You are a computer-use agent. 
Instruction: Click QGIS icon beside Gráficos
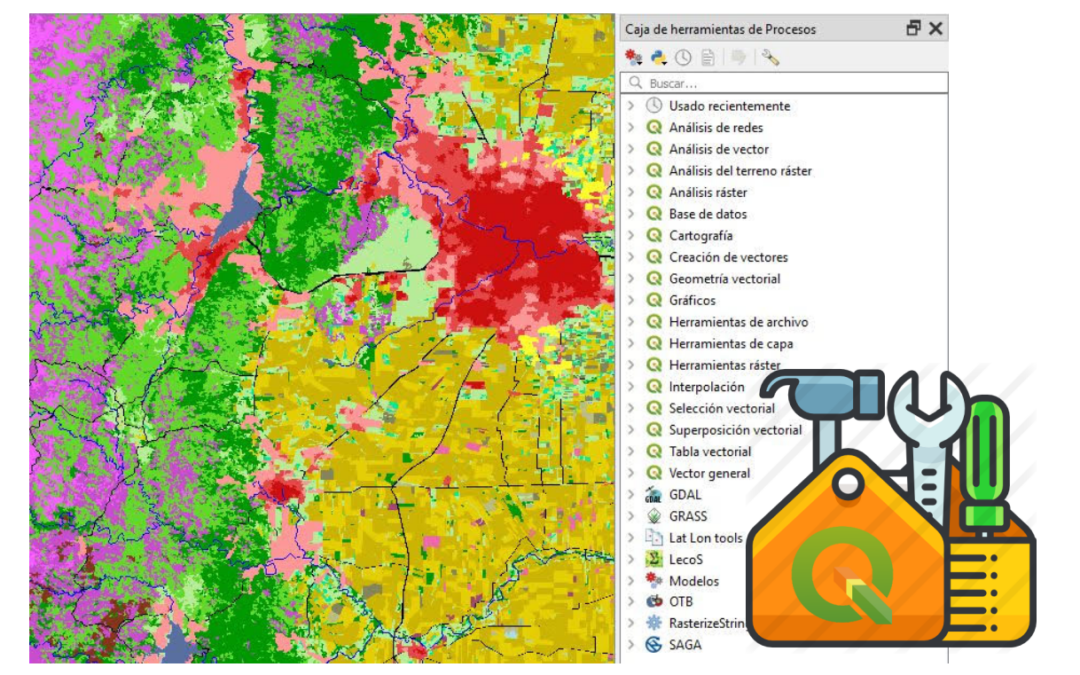[654, 300]
